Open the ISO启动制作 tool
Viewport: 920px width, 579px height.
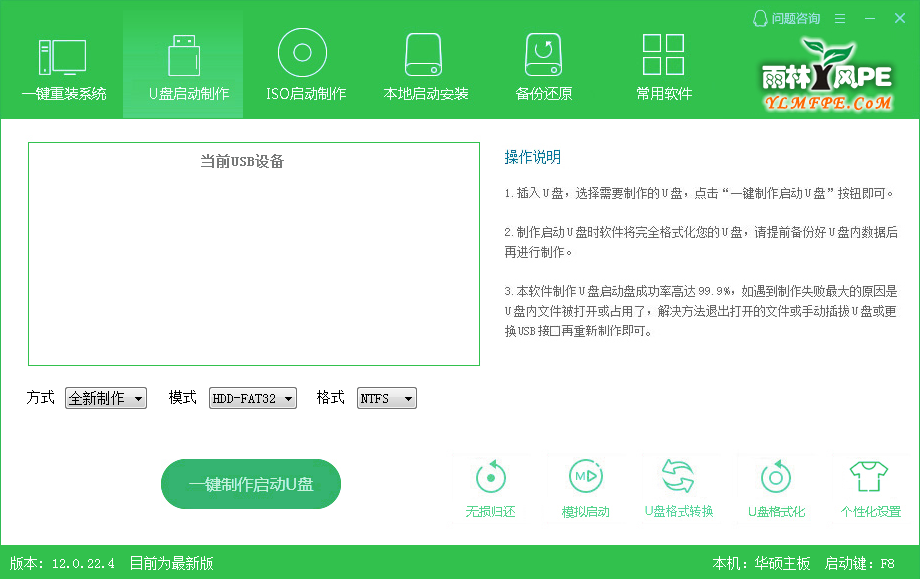point(302,63)
